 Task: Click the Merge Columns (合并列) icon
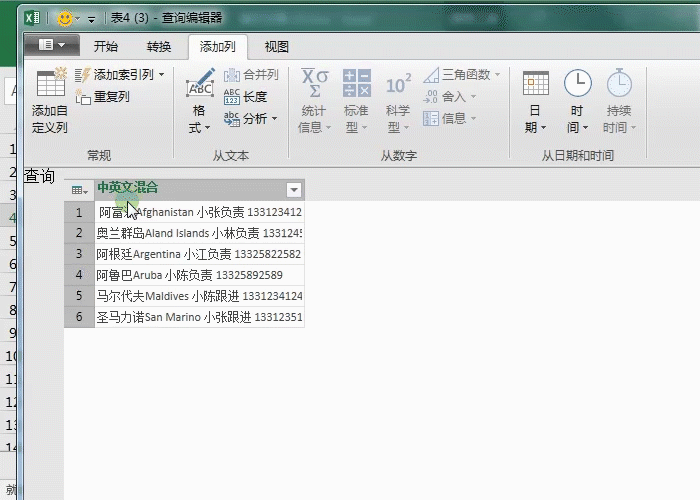232,75
